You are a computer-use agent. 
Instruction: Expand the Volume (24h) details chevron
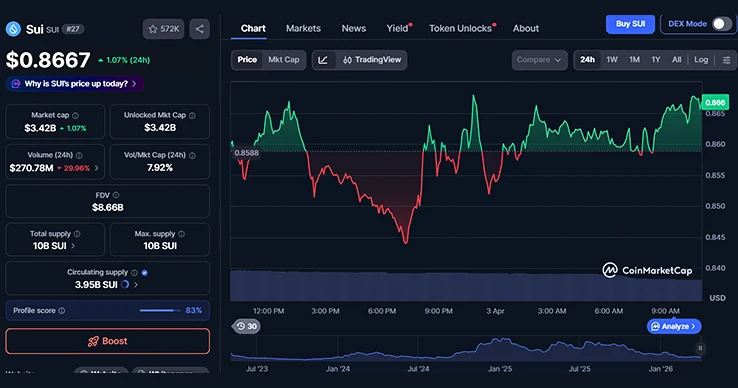click(96, 168)
